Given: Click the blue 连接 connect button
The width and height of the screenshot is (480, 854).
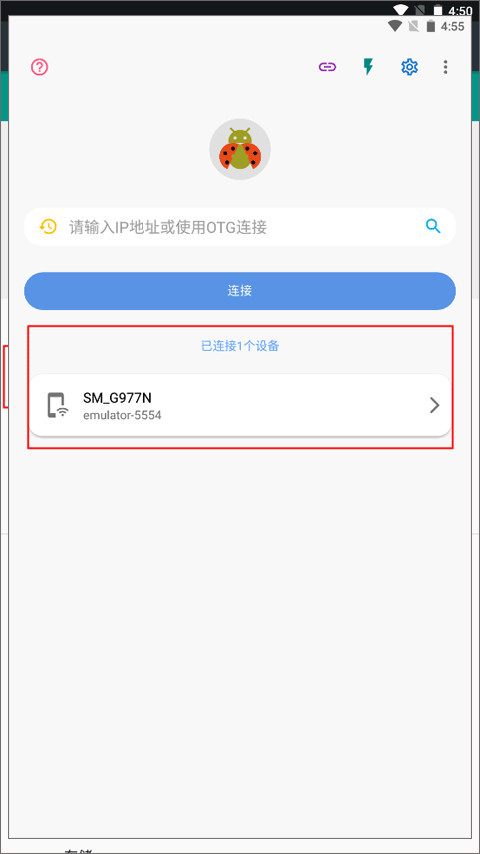Looking at the screenshot, I should point(240,291).
